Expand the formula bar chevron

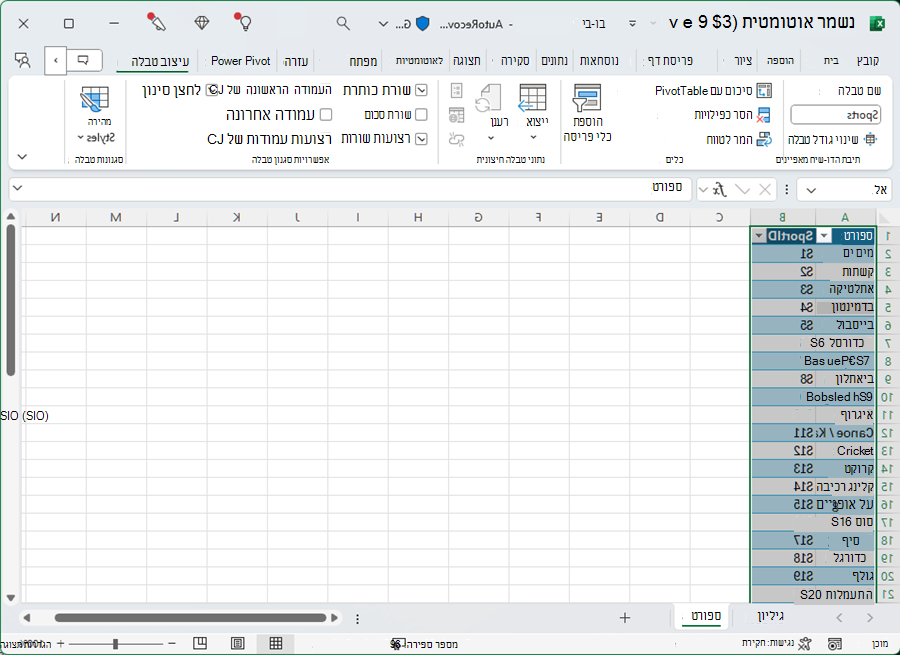(17, 188)
